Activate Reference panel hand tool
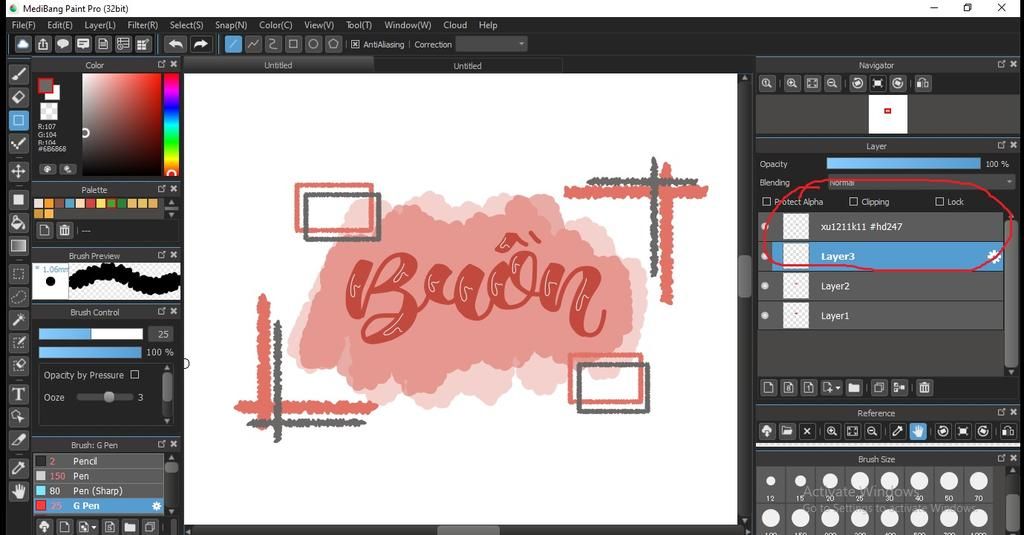 tap(918, 431)
